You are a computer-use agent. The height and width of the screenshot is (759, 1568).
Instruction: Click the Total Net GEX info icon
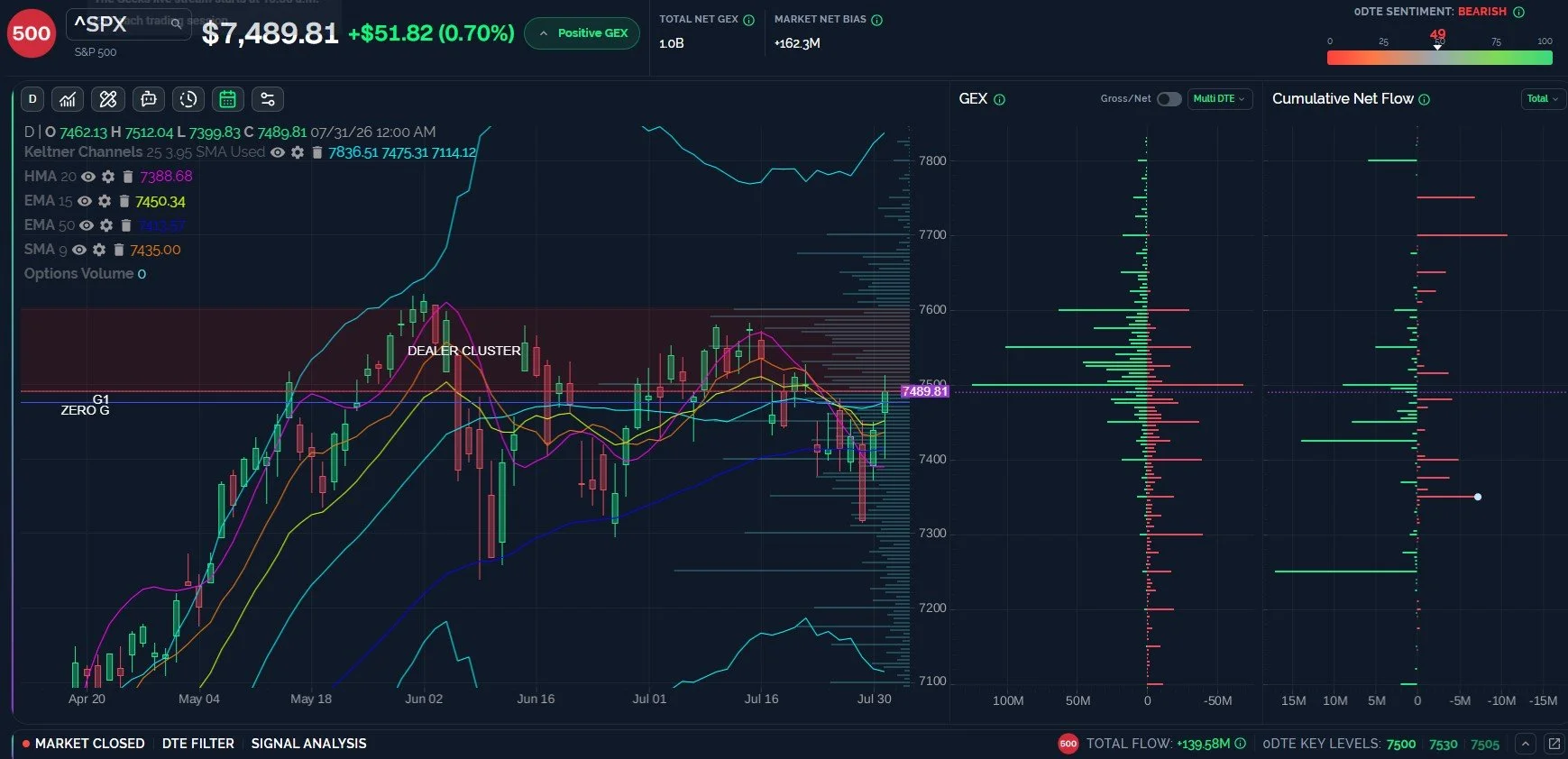[748, 20]
